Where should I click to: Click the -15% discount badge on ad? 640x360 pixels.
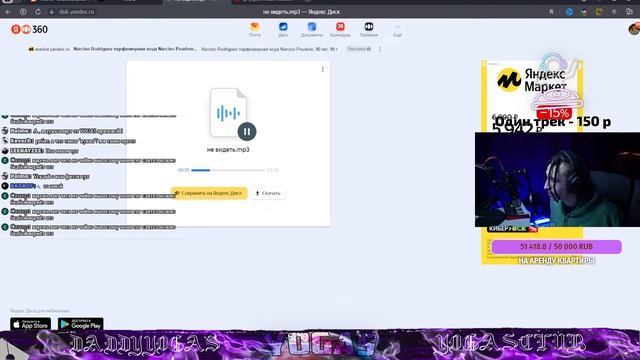click(x=554, y=113)
